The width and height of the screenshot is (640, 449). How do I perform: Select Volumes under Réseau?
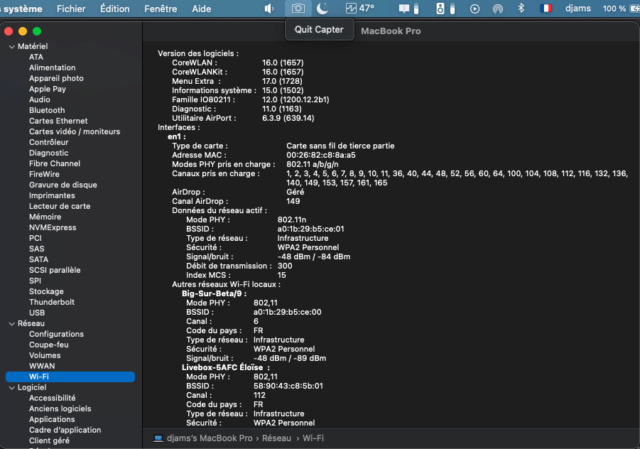tap(45, 355)
